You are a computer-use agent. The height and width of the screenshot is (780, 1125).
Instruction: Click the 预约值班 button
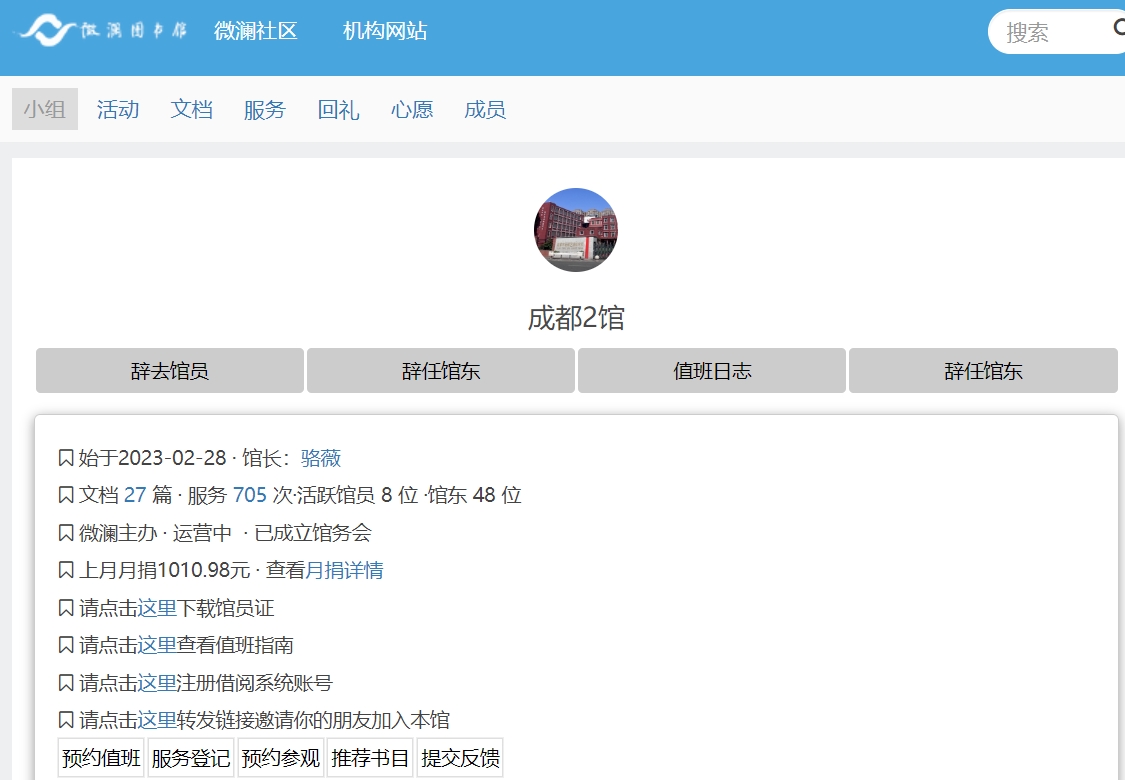pos(102,758)
